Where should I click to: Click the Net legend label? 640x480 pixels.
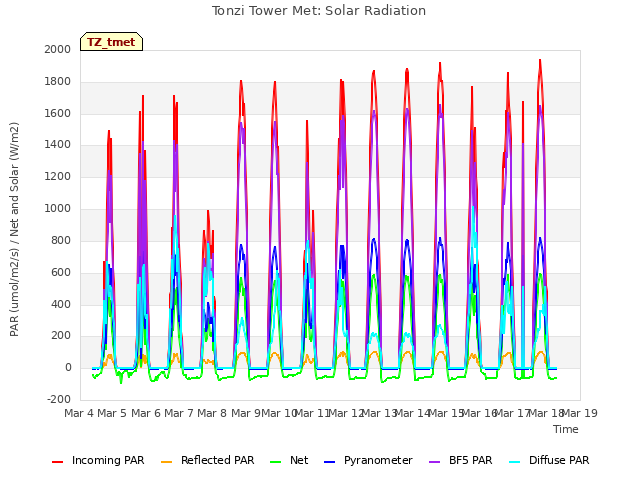(x=299, y=460)
